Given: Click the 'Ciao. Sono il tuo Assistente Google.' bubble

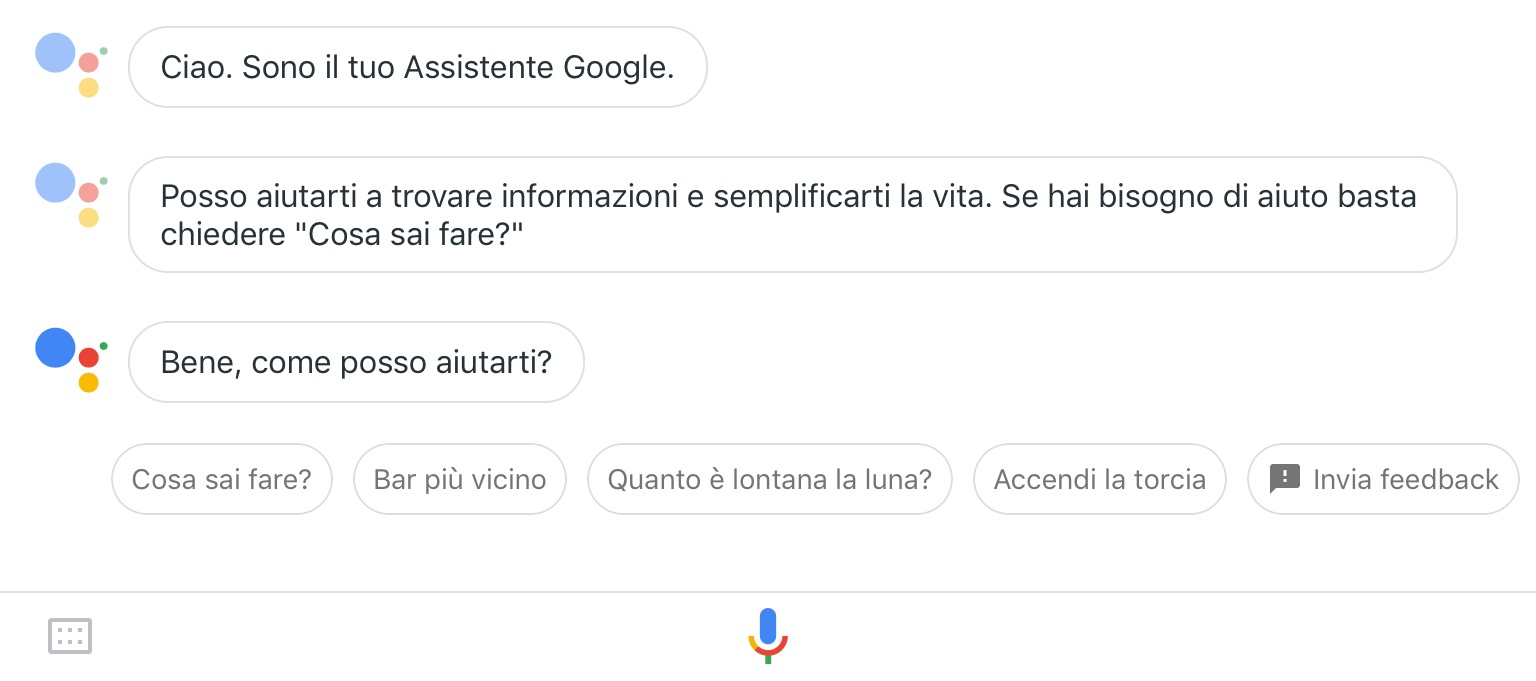Looking at the screenshot, I should [418, 67].
